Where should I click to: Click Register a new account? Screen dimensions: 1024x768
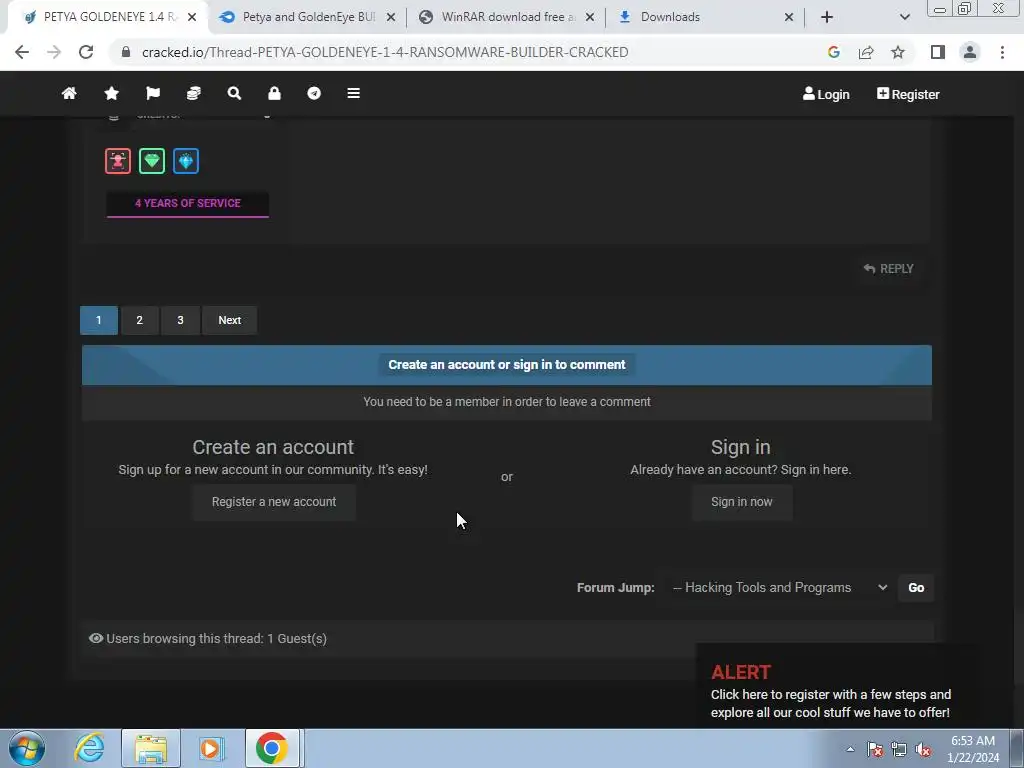[274, 502]
